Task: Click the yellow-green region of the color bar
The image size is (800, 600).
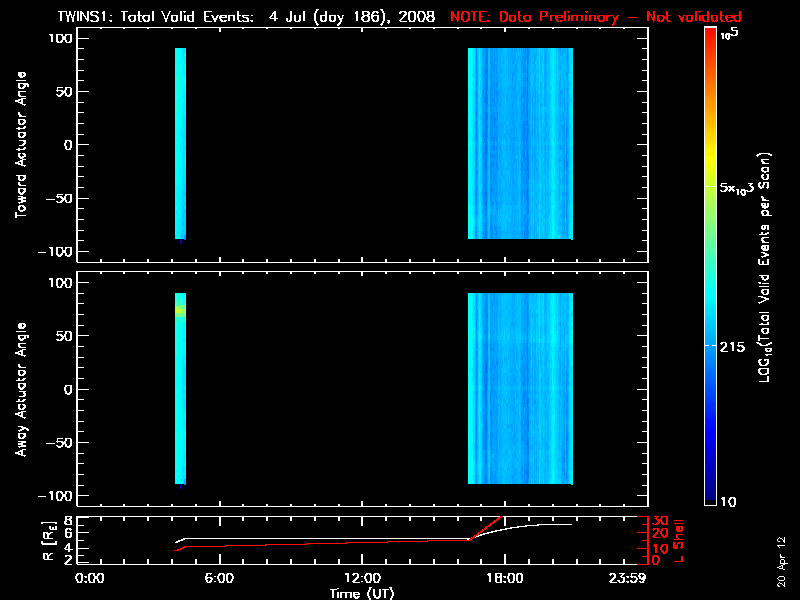Action: 710,187
